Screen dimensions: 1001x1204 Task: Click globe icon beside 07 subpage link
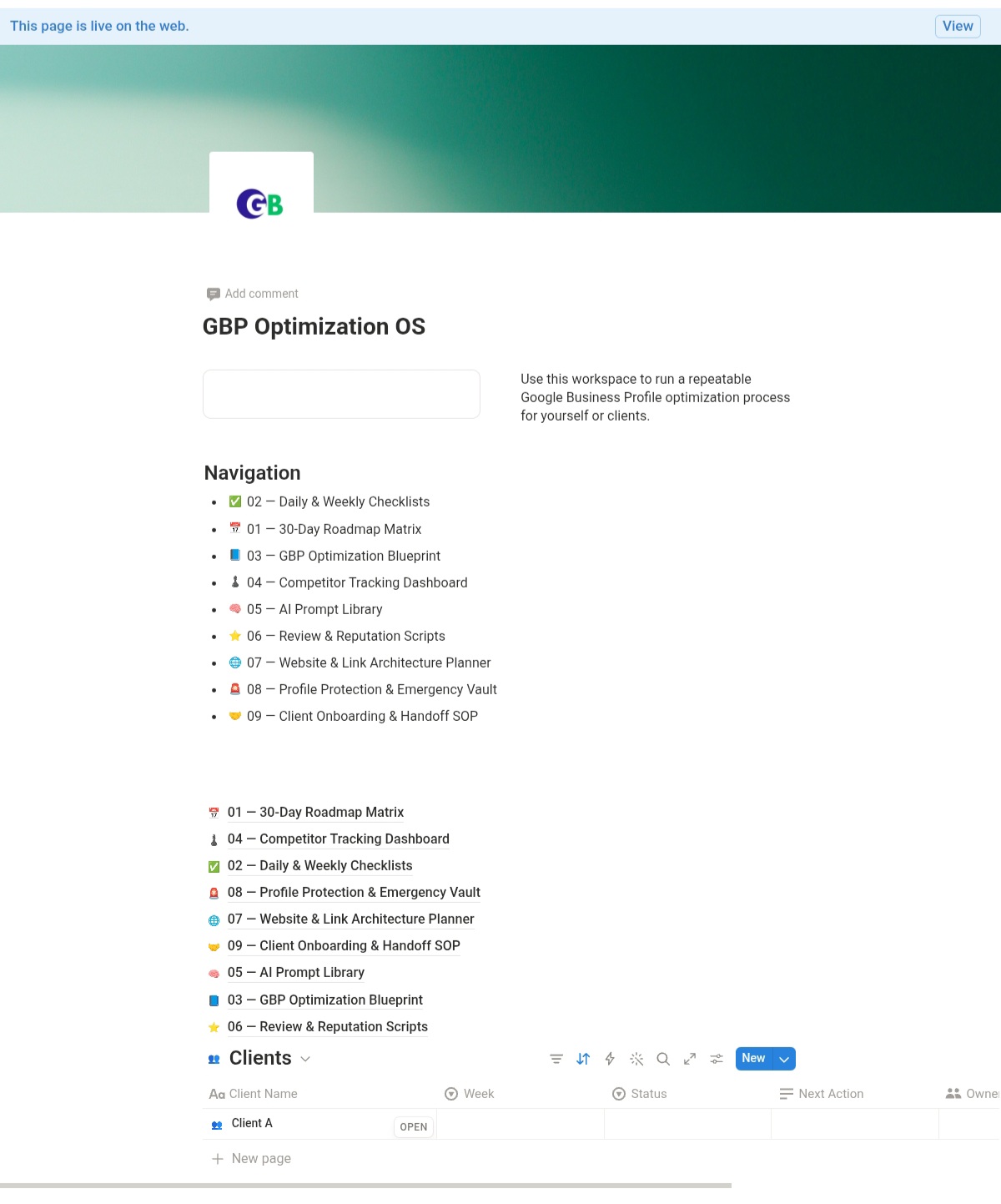[214, 919]
